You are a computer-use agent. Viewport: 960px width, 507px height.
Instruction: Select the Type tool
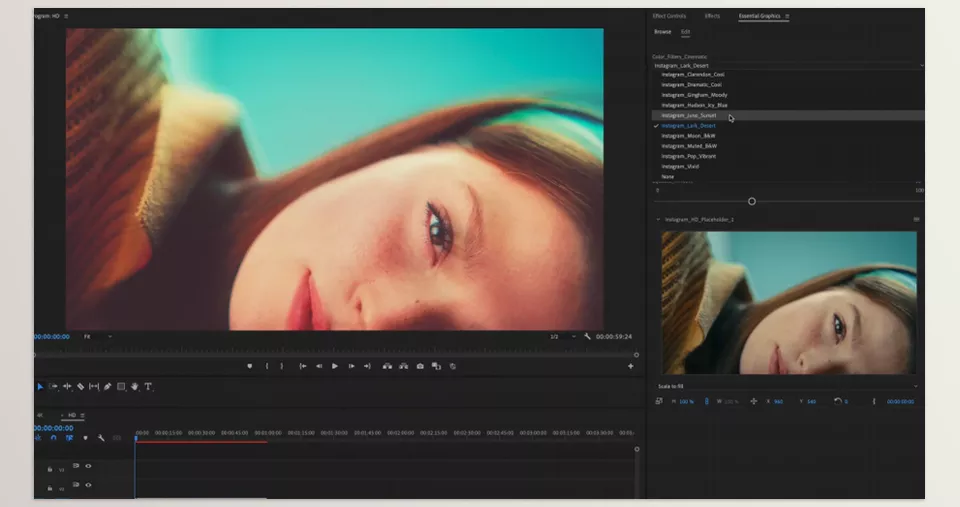click(x=148, y=386)
